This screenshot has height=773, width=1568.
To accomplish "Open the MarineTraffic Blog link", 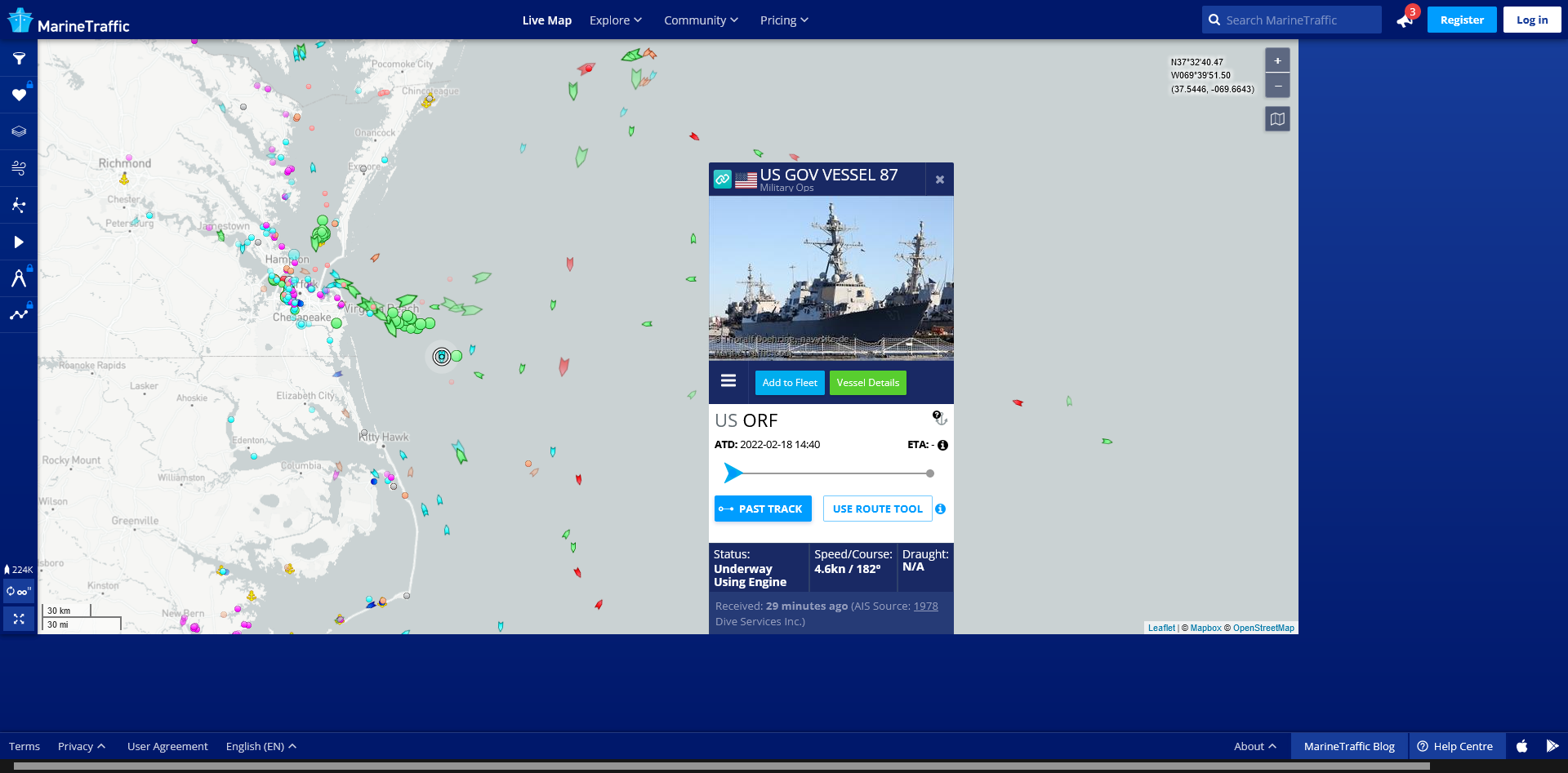I will (1349, 746).
